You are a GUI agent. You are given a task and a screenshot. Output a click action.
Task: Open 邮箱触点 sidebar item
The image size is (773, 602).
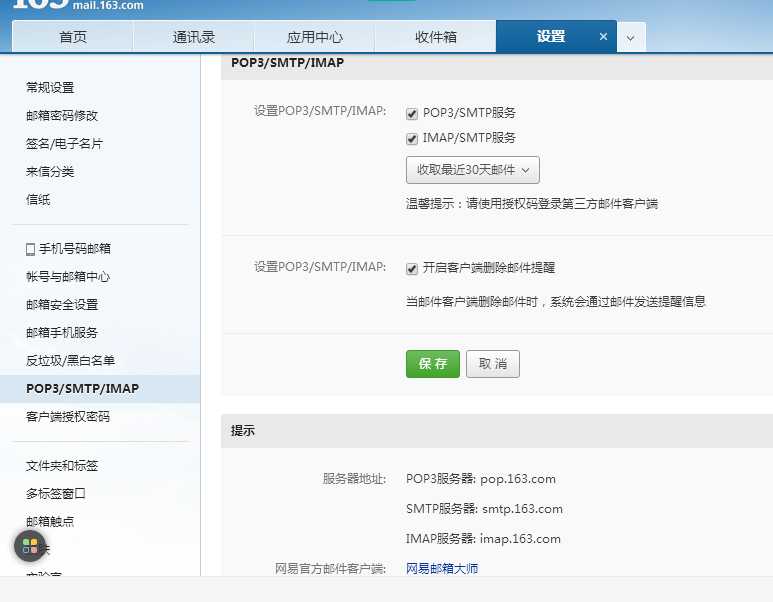point(50,522)
